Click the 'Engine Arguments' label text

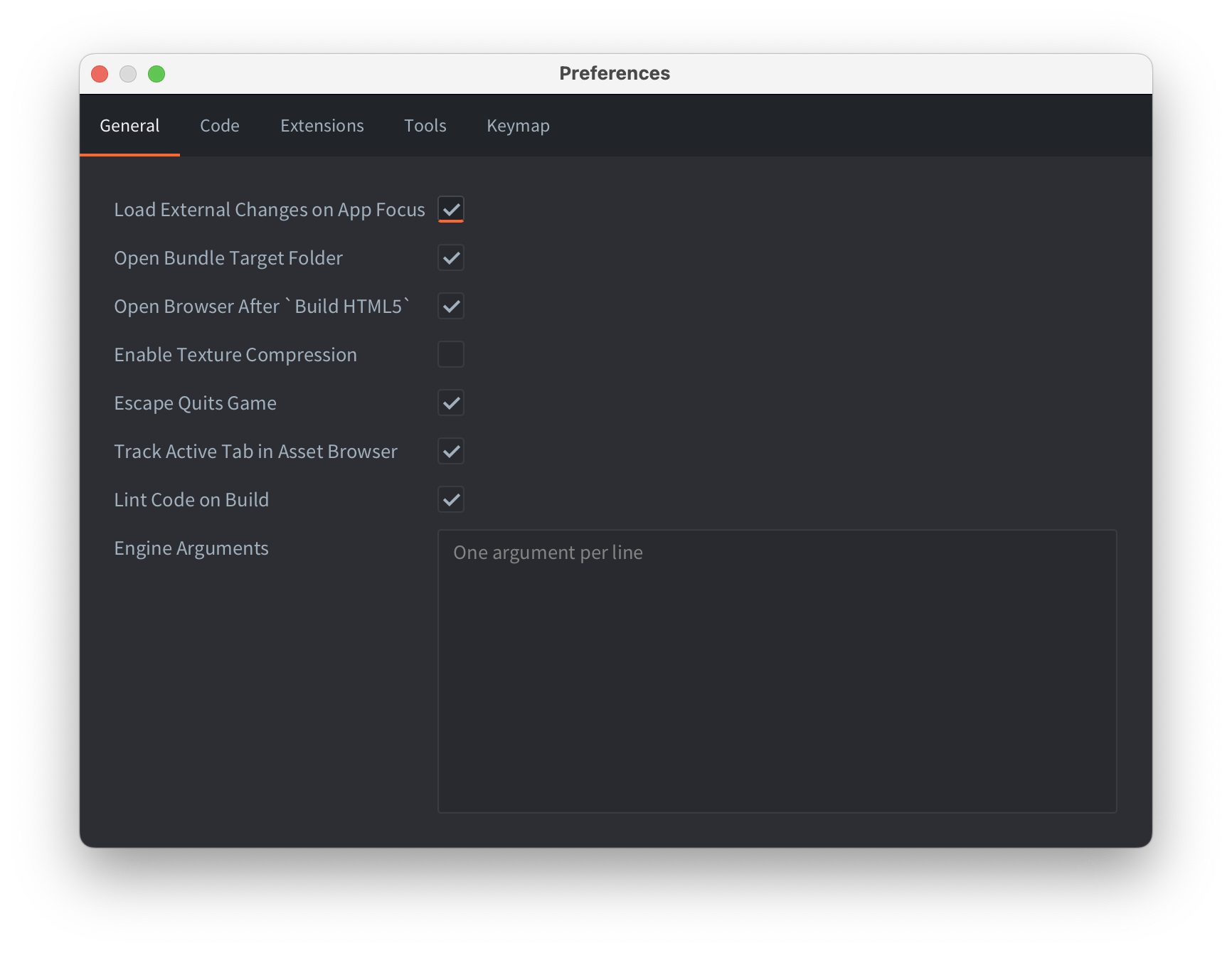point(191,548)
